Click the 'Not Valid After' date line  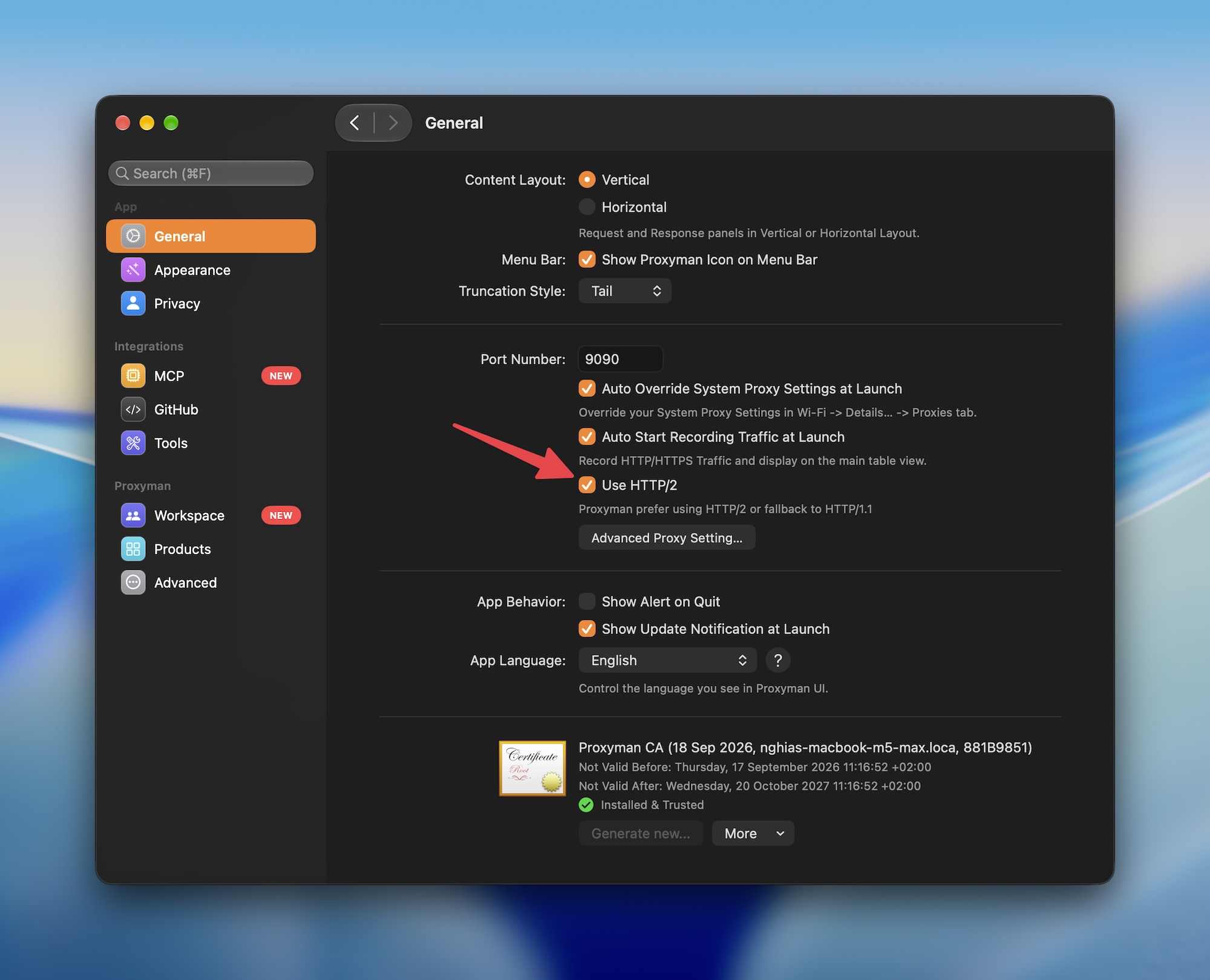[750, 786]
